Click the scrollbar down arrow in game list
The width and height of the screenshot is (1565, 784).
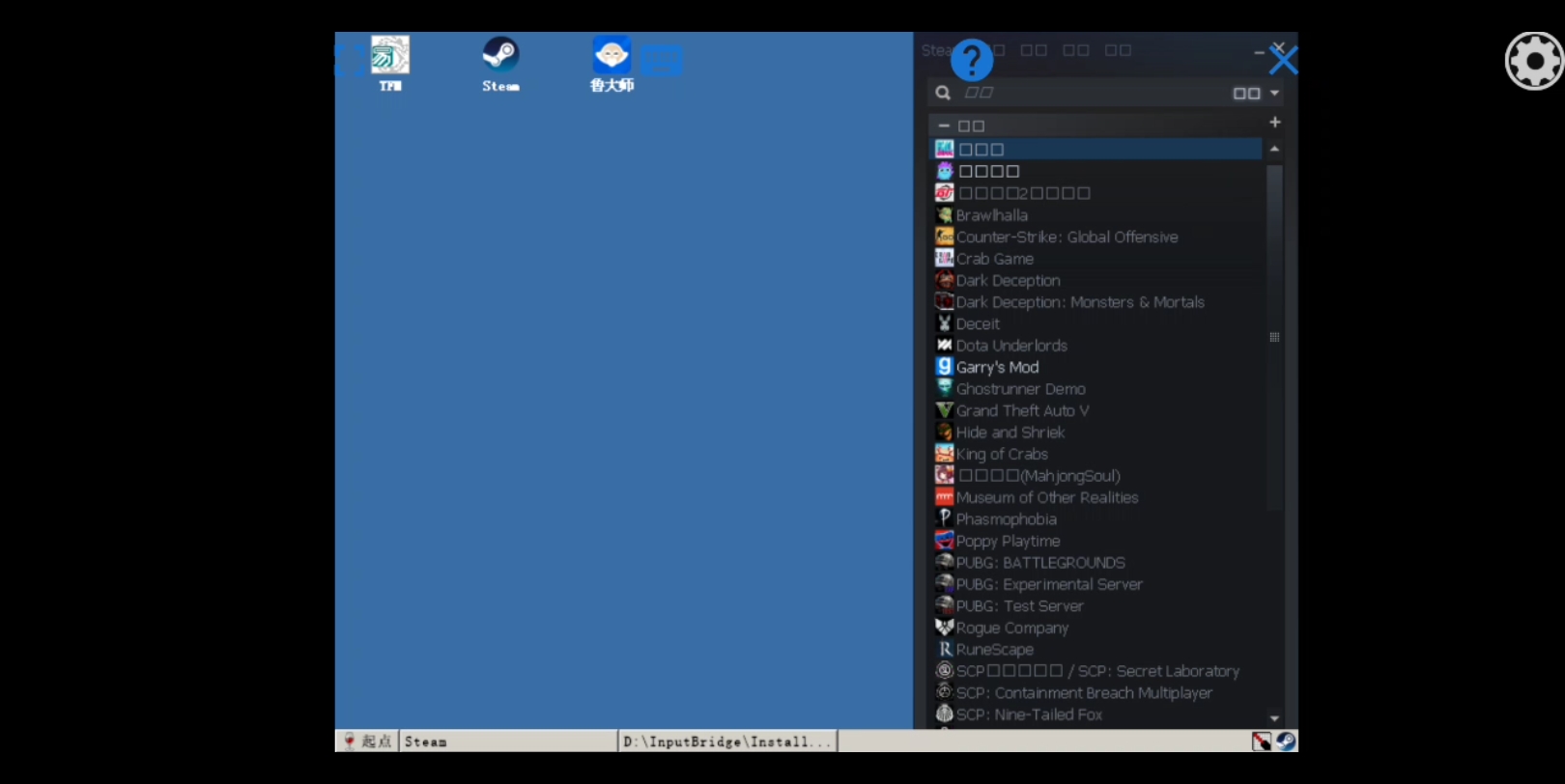tap(1275, 718)
